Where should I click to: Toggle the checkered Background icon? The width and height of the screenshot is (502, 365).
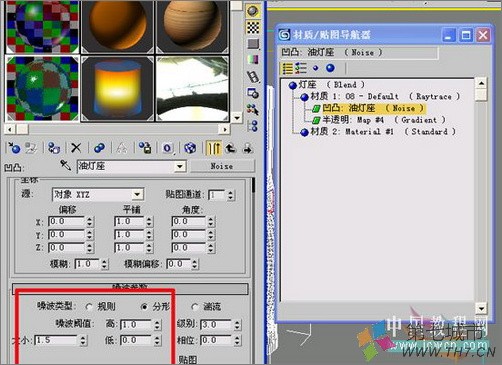tap(253, 27)
